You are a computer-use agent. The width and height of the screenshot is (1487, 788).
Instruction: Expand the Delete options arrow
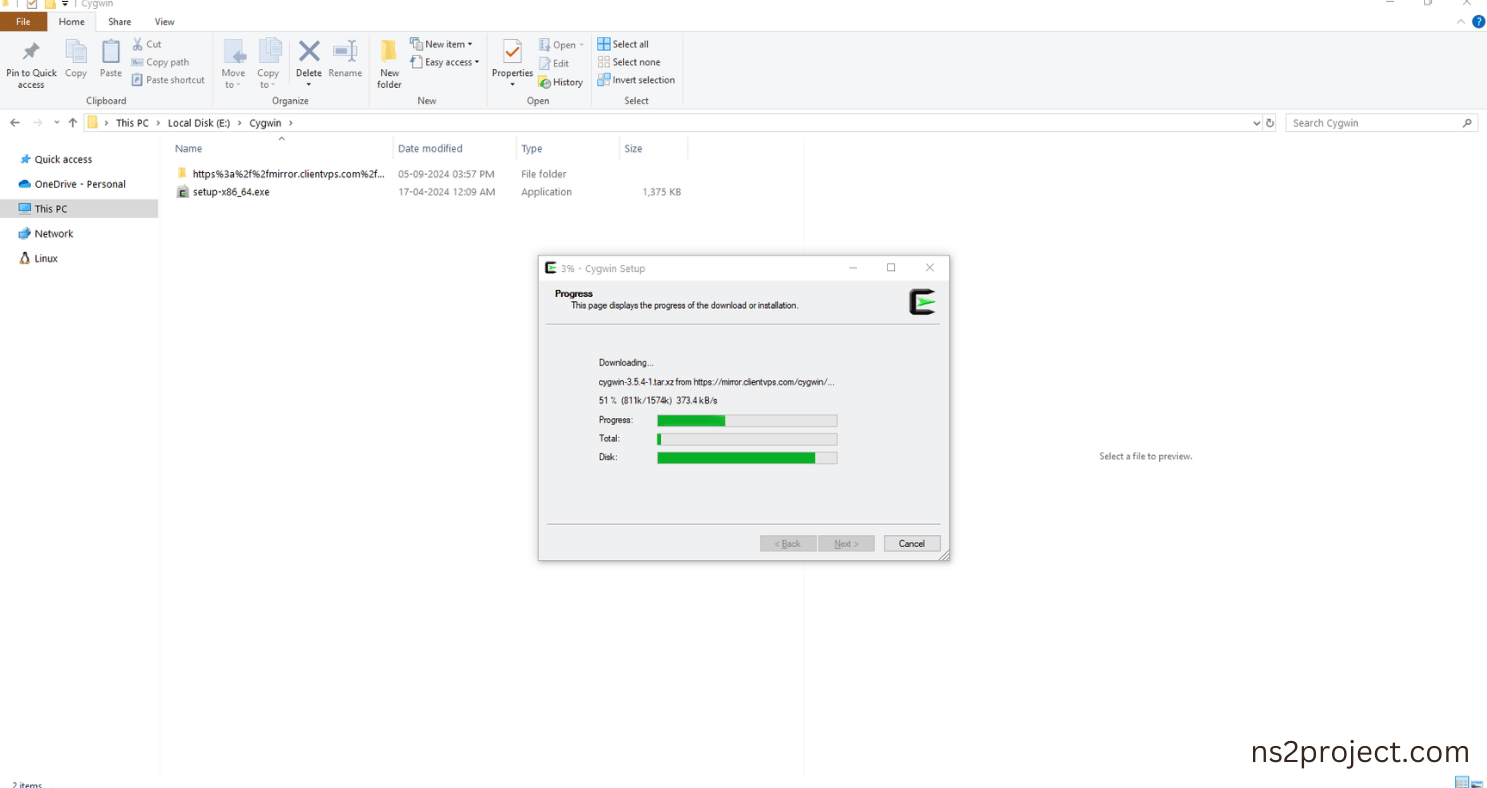(309, 84)
